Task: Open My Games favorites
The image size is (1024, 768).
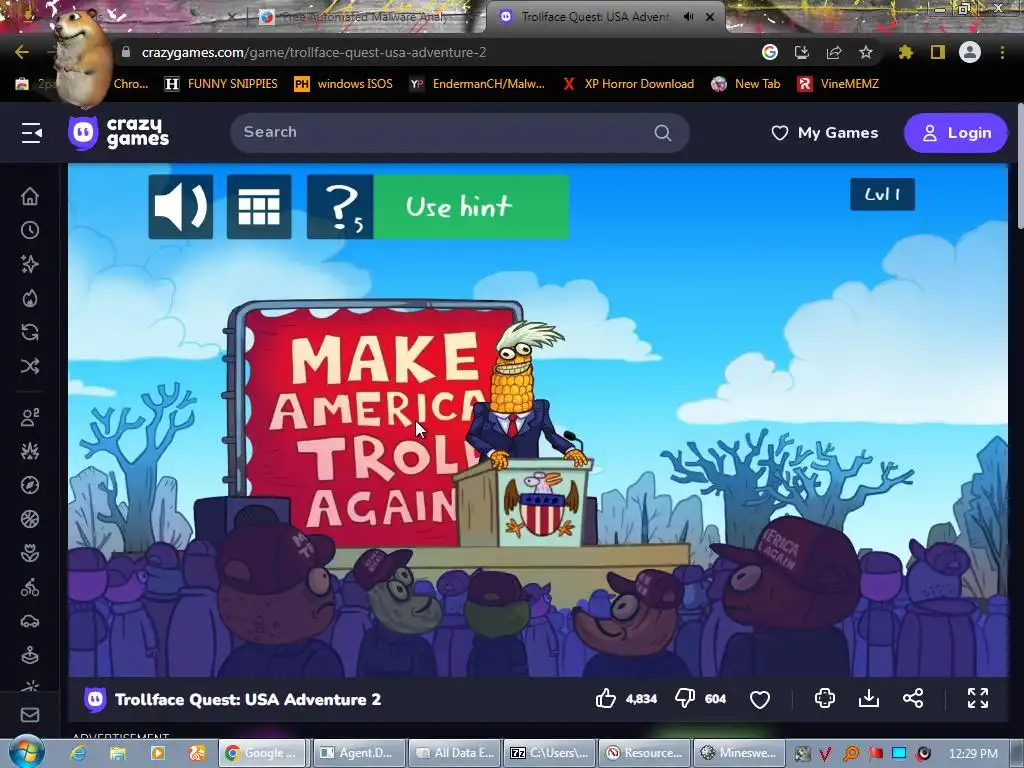Action: 825,133
